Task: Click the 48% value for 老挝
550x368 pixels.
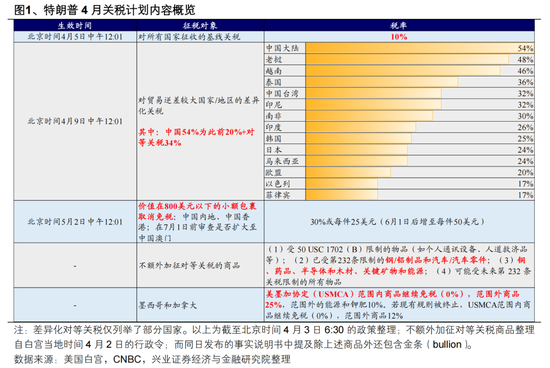Action: (x=525, y=60)
